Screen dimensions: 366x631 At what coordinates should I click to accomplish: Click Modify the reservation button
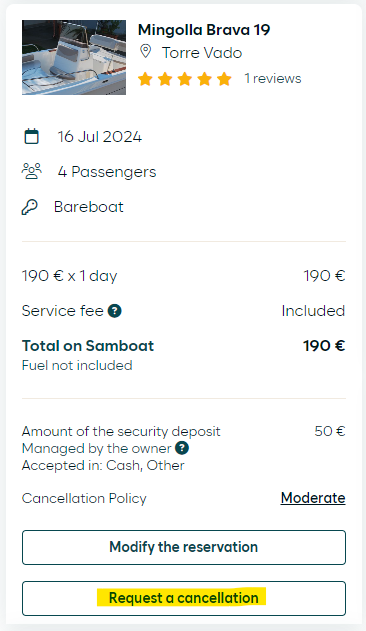[x=184, y=547]
